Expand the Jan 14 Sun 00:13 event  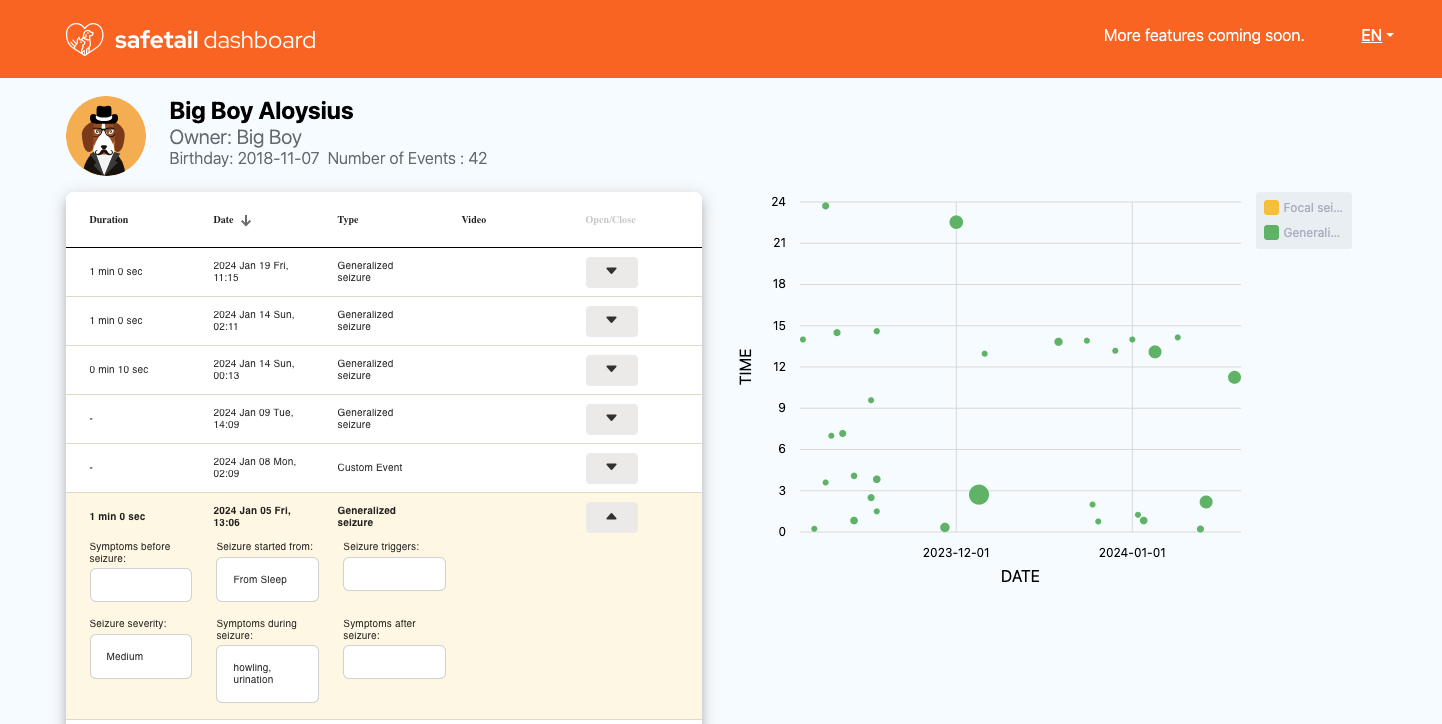611,370
